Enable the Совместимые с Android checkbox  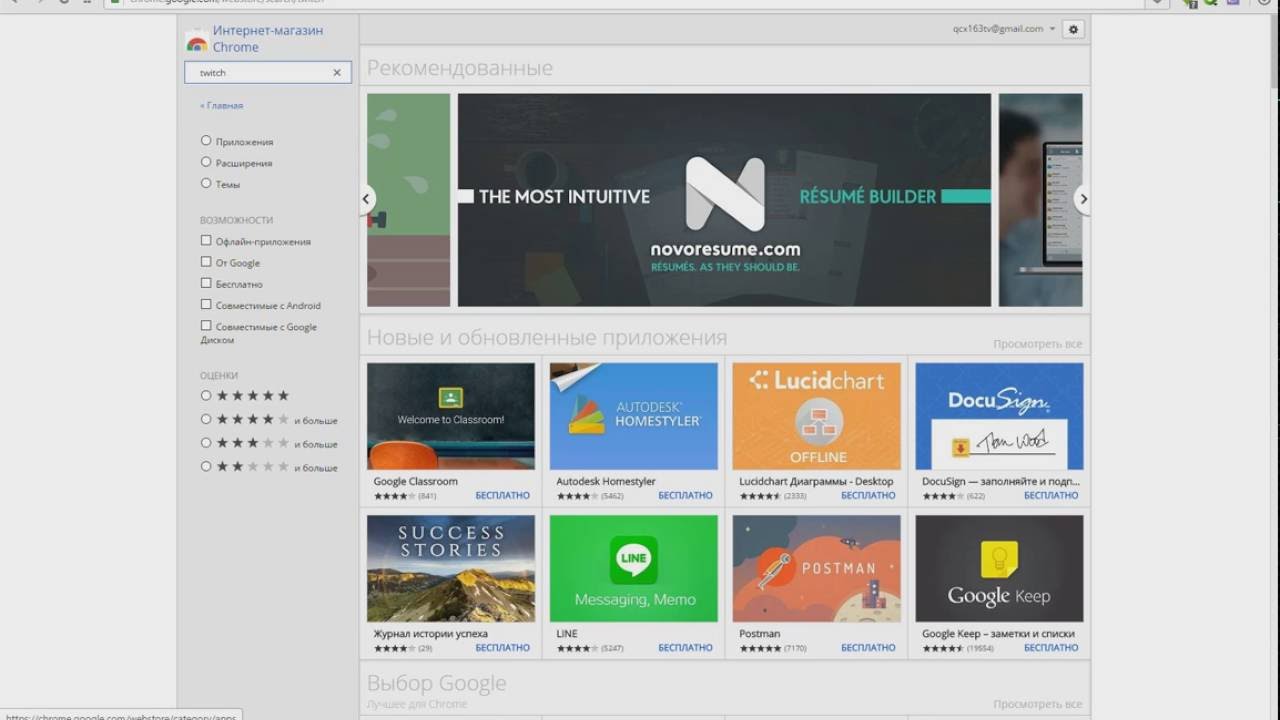pos(206,304)
